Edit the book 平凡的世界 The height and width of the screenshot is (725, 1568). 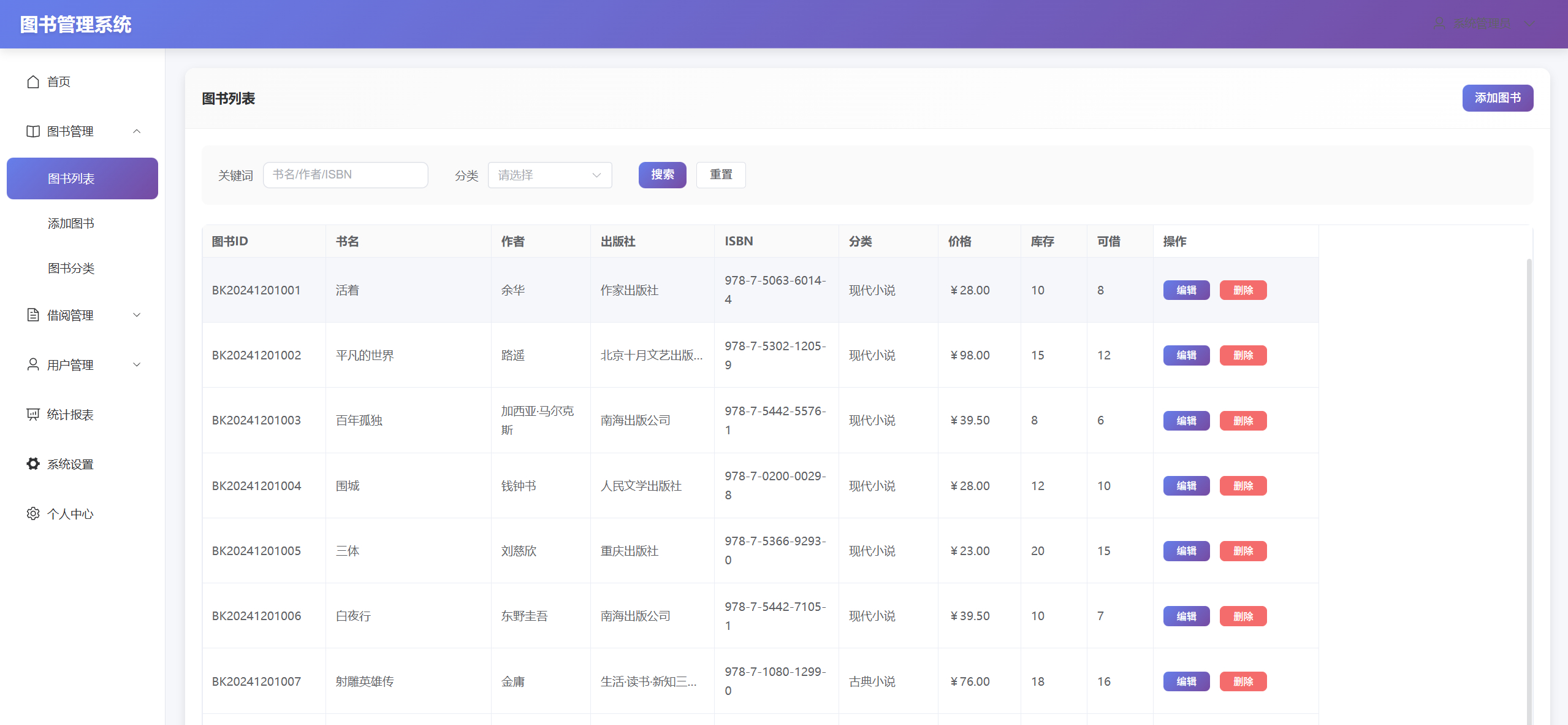(x=1186, y=355)
